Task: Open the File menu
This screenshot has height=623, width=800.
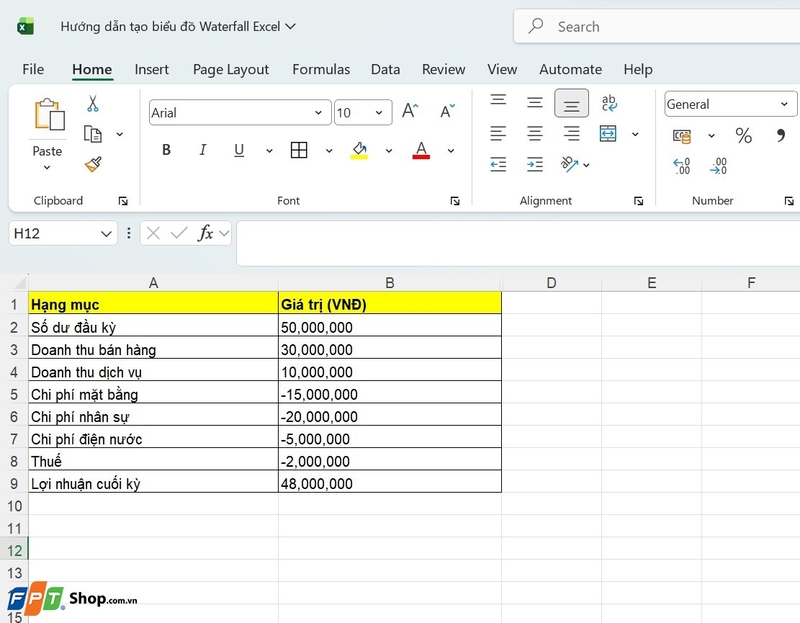Action: tap(33, 69)
